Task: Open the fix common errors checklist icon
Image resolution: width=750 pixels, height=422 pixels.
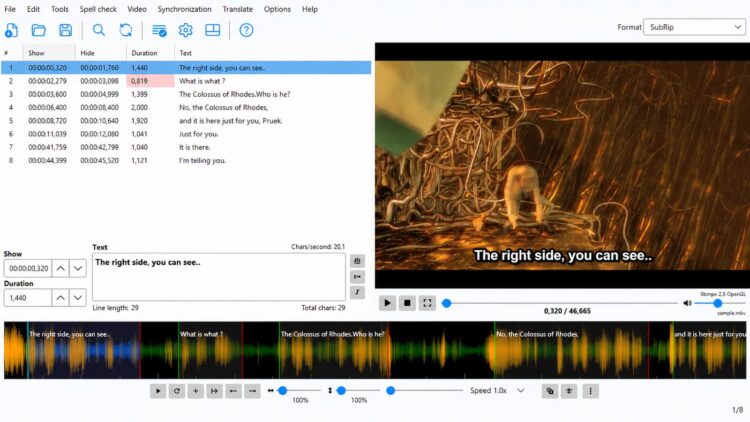Action: [x=159, y=30]
